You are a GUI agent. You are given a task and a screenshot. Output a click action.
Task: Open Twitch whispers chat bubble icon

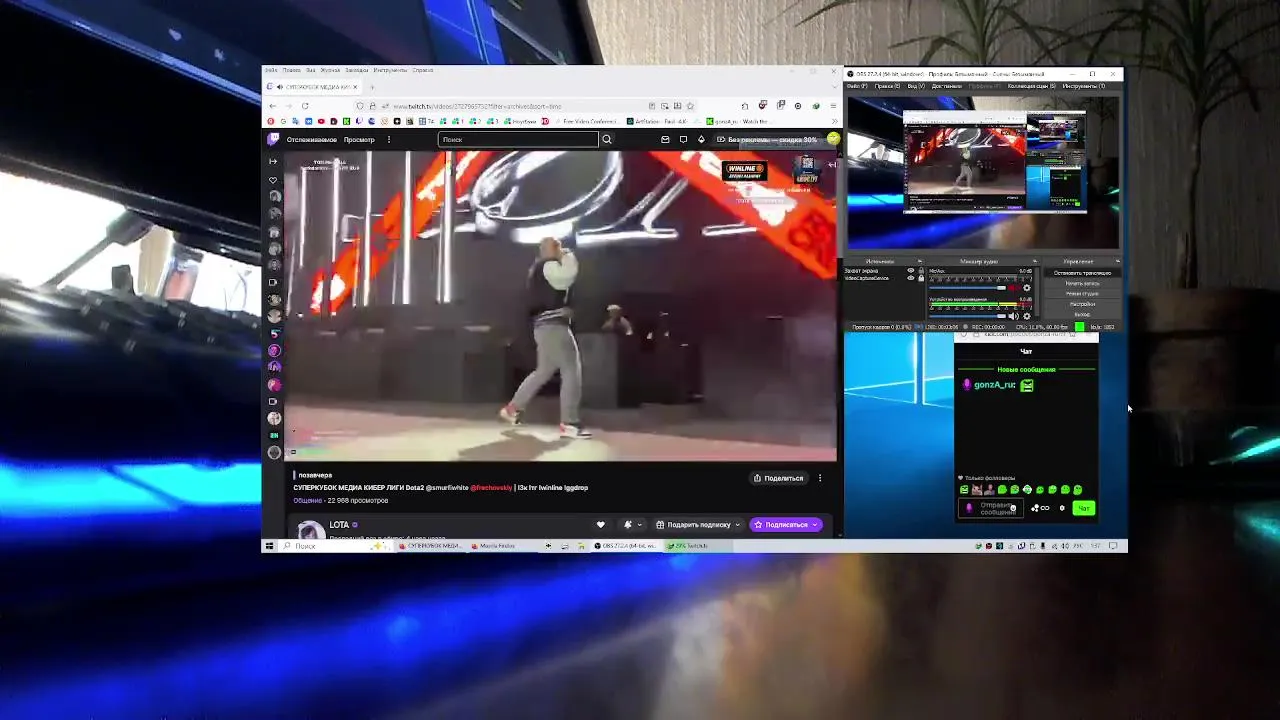coord(683,140)
